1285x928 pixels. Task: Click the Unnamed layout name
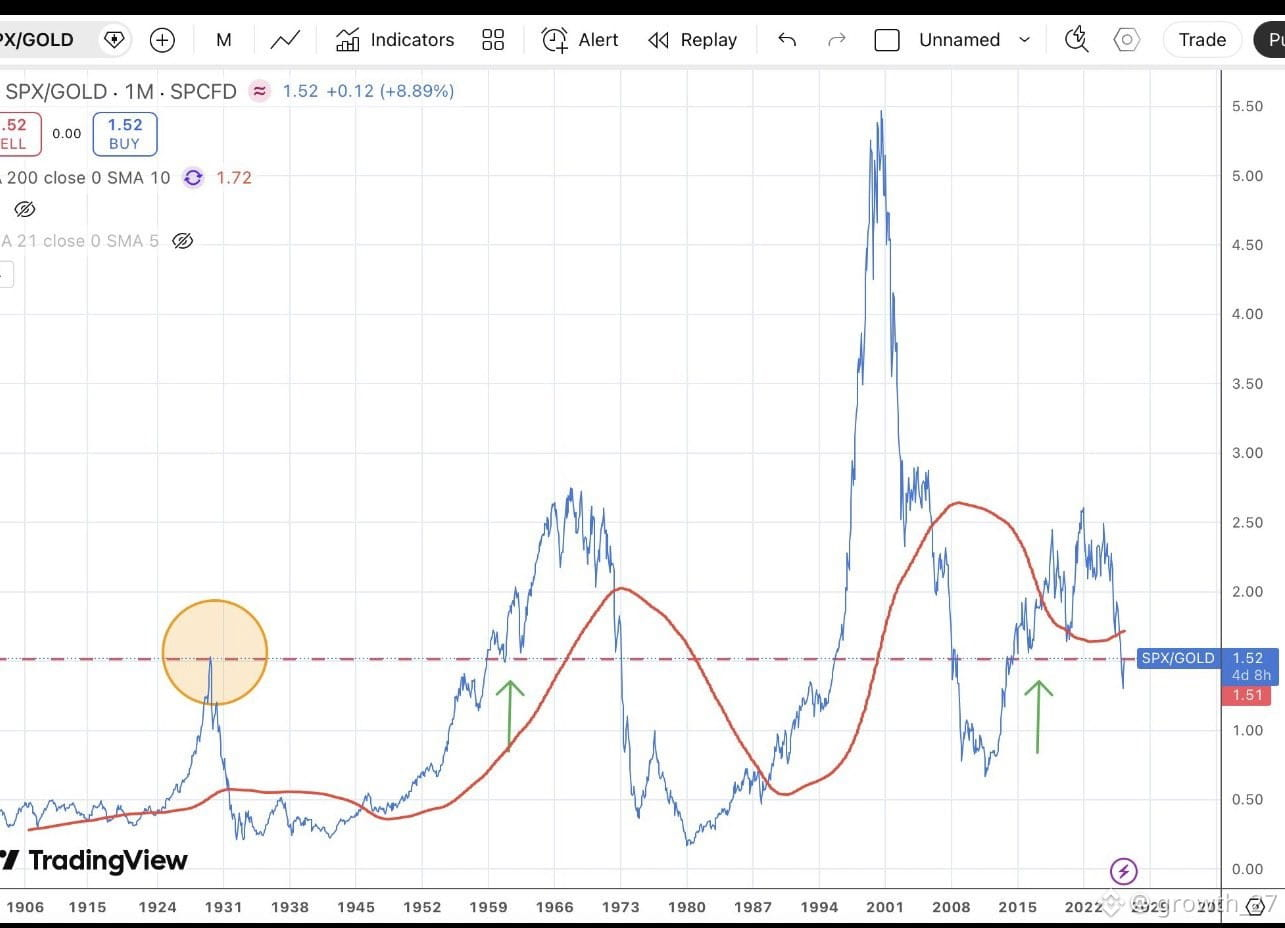tap(960, 40)
